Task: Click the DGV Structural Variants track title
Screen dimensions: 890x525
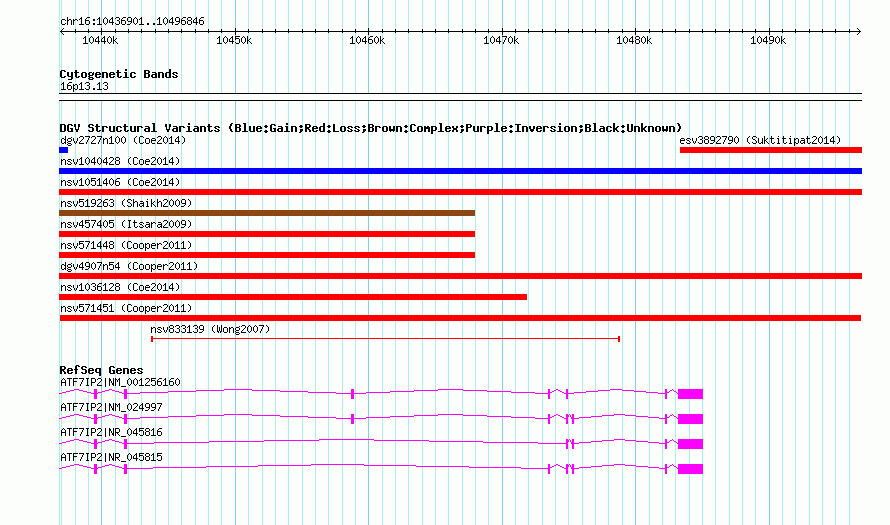Action: (371, 128)
